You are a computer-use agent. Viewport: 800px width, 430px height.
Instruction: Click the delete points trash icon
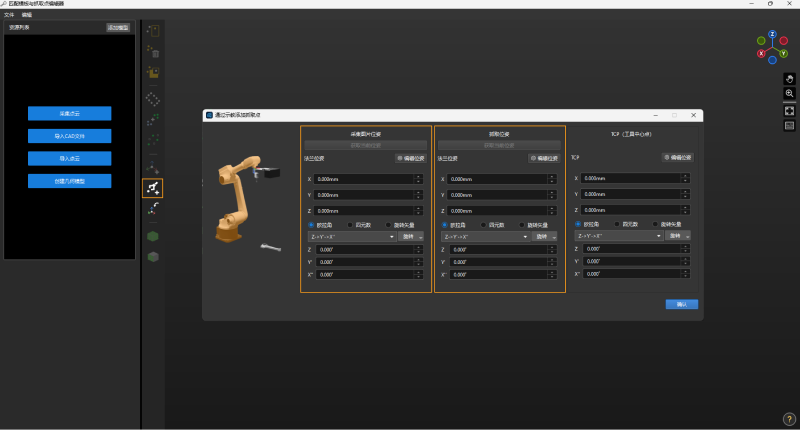click(153, 52)
